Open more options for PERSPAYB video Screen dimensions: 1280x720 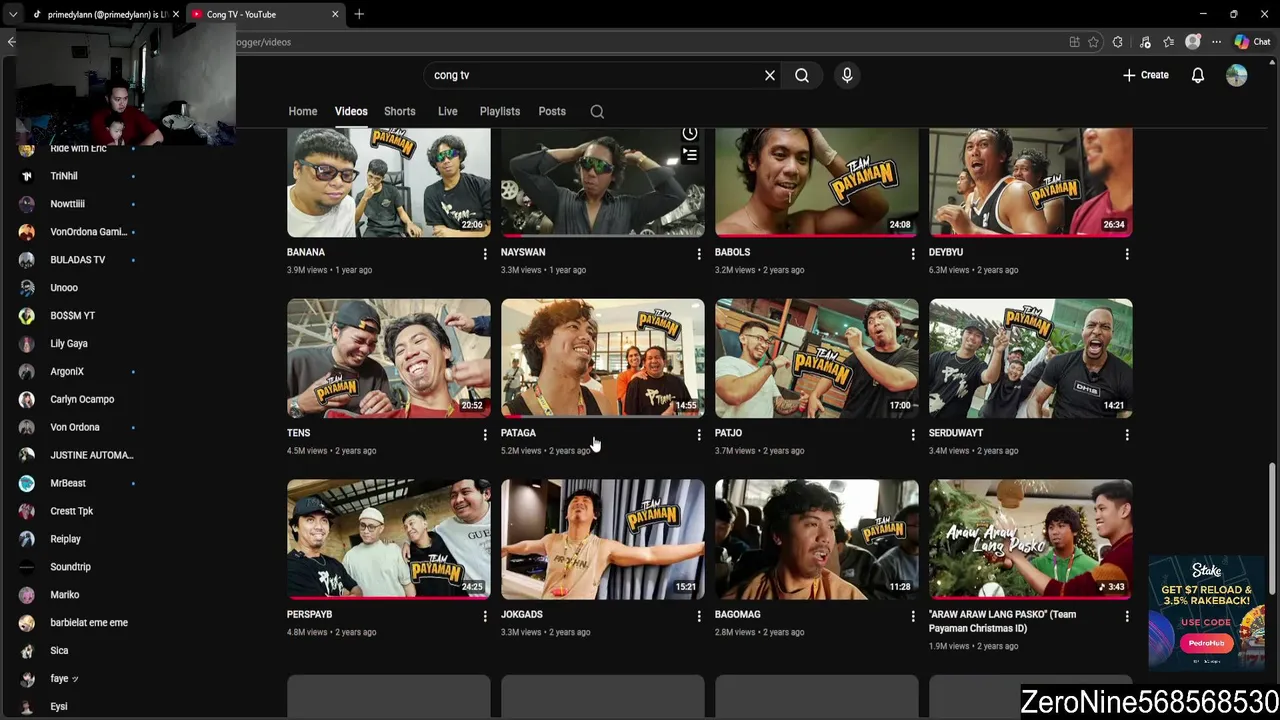click(485, 616)
